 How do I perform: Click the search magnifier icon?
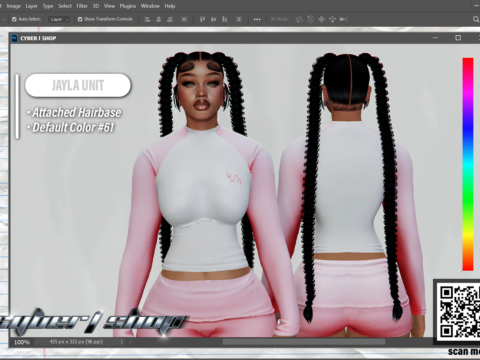pos(476,19)
